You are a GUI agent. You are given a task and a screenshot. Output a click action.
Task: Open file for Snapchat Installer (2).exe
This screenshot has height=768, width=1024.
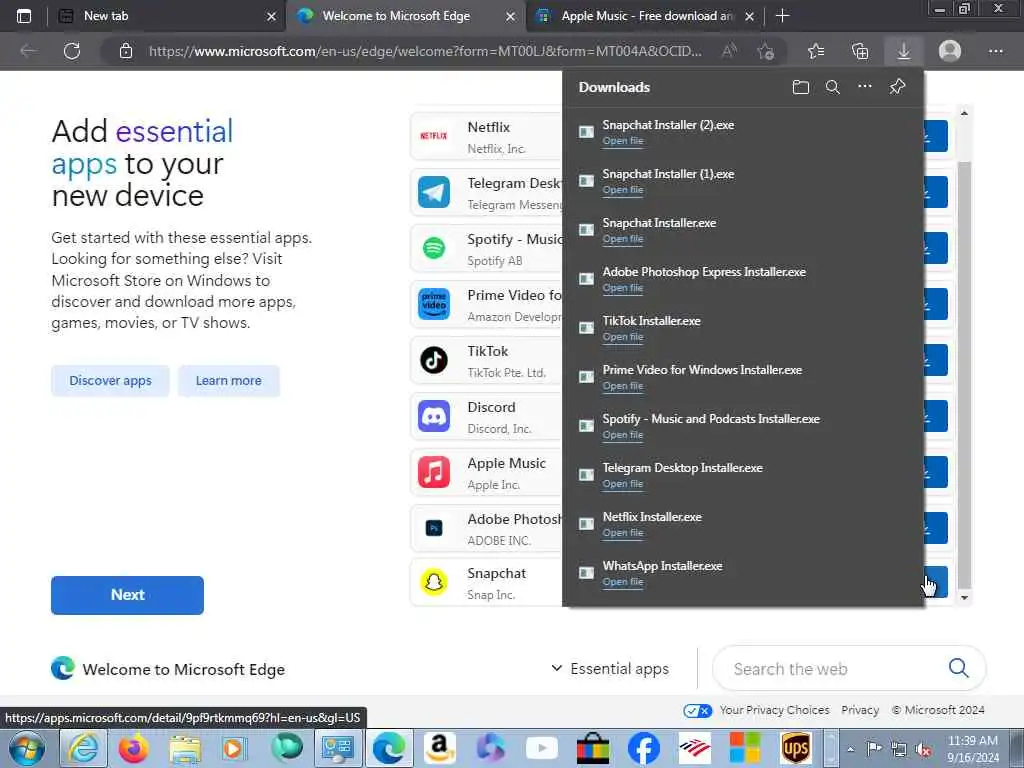[x=623, y=141]
